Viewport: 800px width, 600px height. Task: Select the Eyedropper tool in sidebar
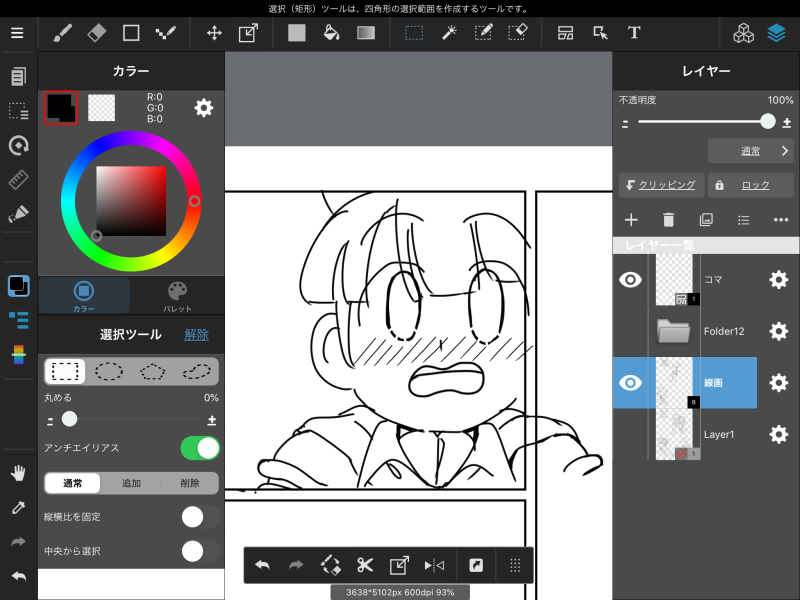pos(18,508)
